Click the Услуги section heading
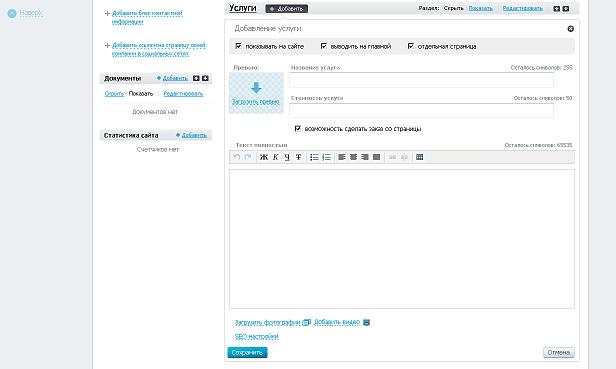 [243, 8]
